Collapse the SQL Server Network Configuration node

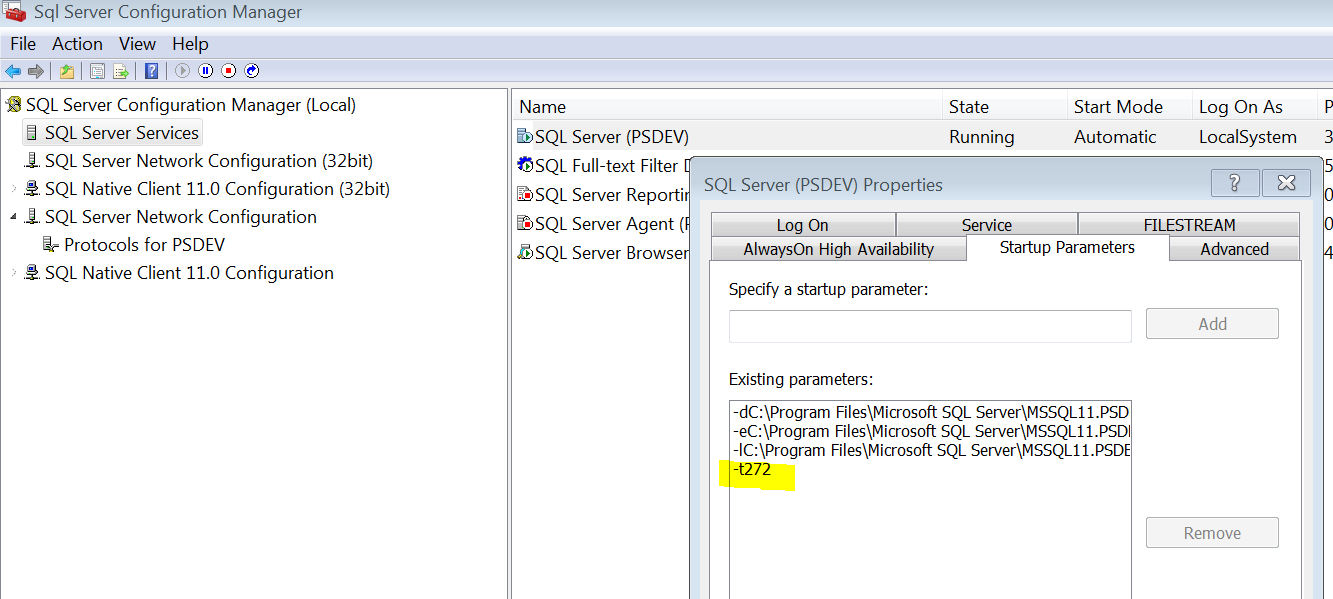tap(13, 217)
